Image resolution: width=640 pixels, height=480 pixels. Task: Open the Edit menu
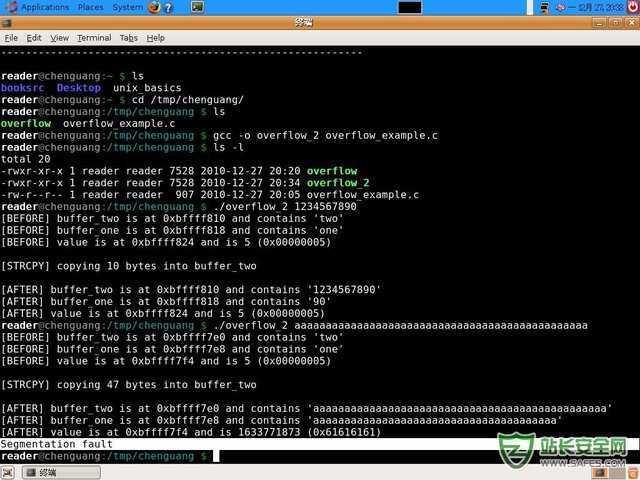pos(34,38)
